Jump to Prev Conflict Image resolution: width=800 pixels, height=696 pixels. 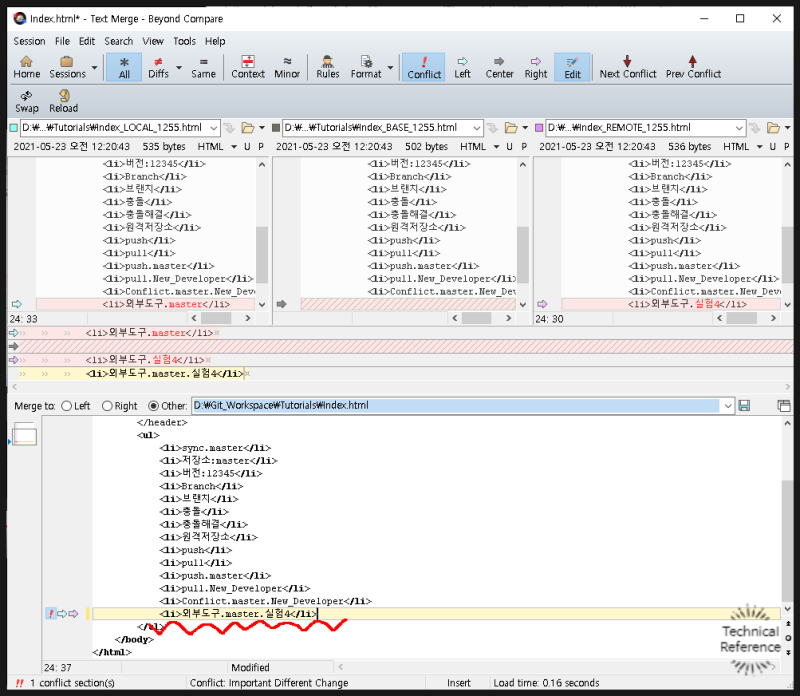(694, 66)
